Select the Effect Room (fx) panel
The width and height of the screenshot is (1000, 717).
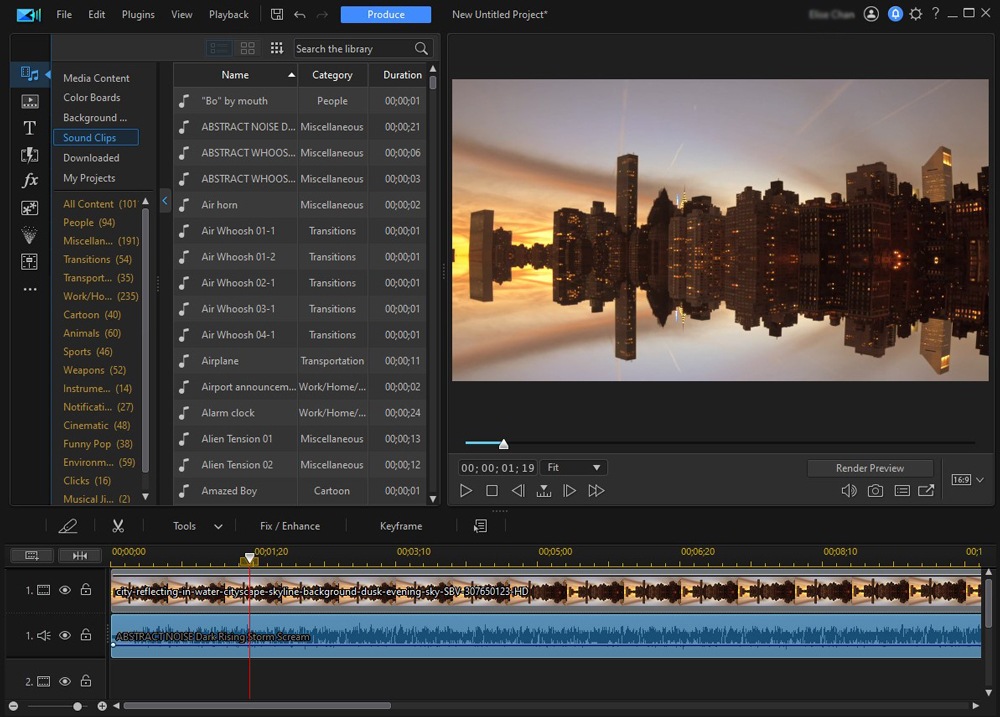click(x=29, y=181)
